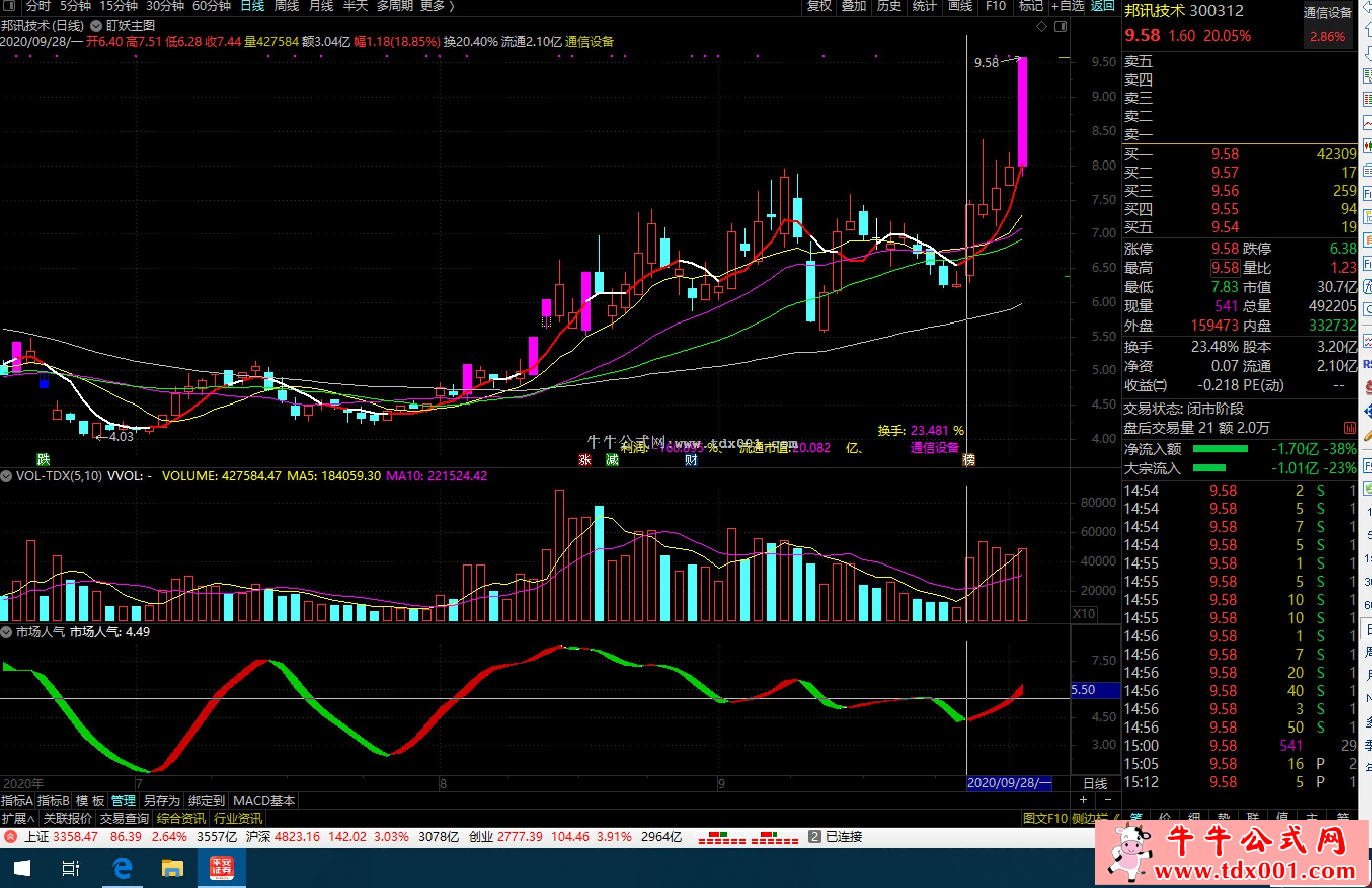Screen dimensions: 1372x888
Task: Click the 涨 marker below the chart
Action: point(584,460)
